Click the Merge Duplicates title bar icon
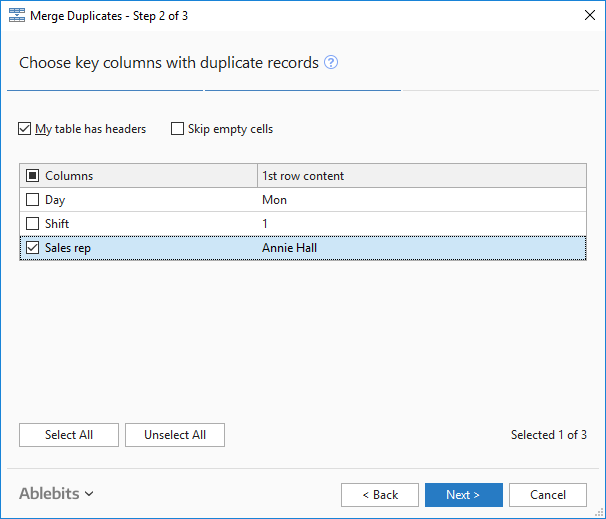606x519 pixels. coord(17,15)
